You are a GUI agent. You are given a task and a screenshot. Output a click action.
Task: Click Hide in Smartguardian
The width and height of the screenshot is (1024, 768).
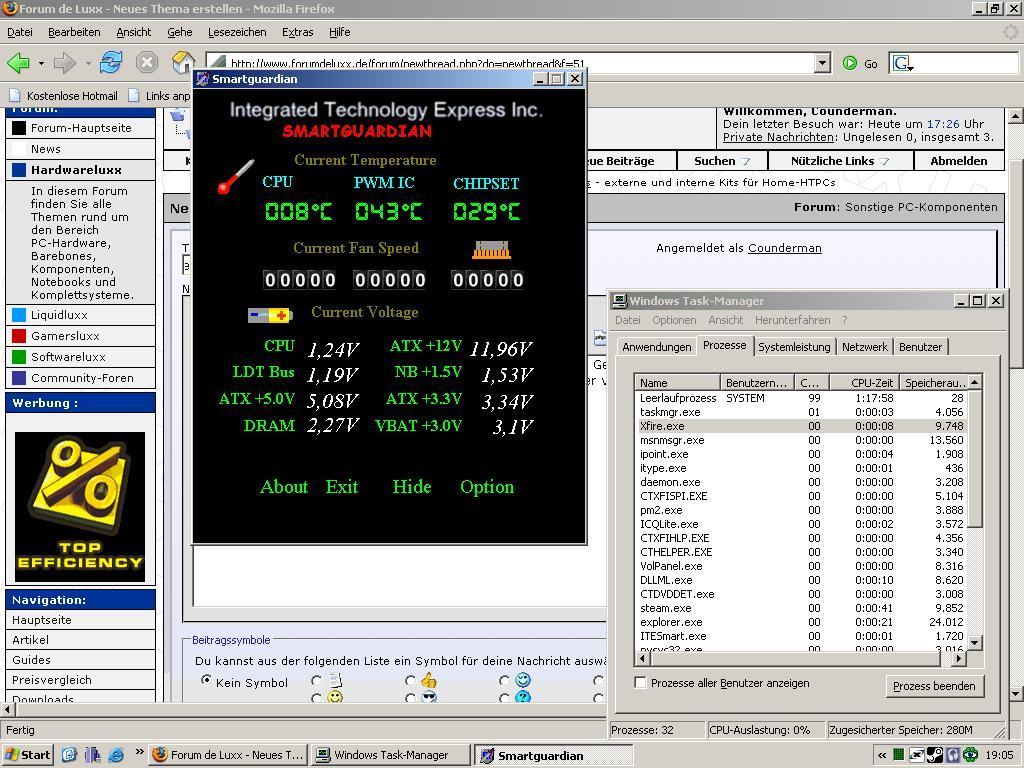click(x=411, y=487)
